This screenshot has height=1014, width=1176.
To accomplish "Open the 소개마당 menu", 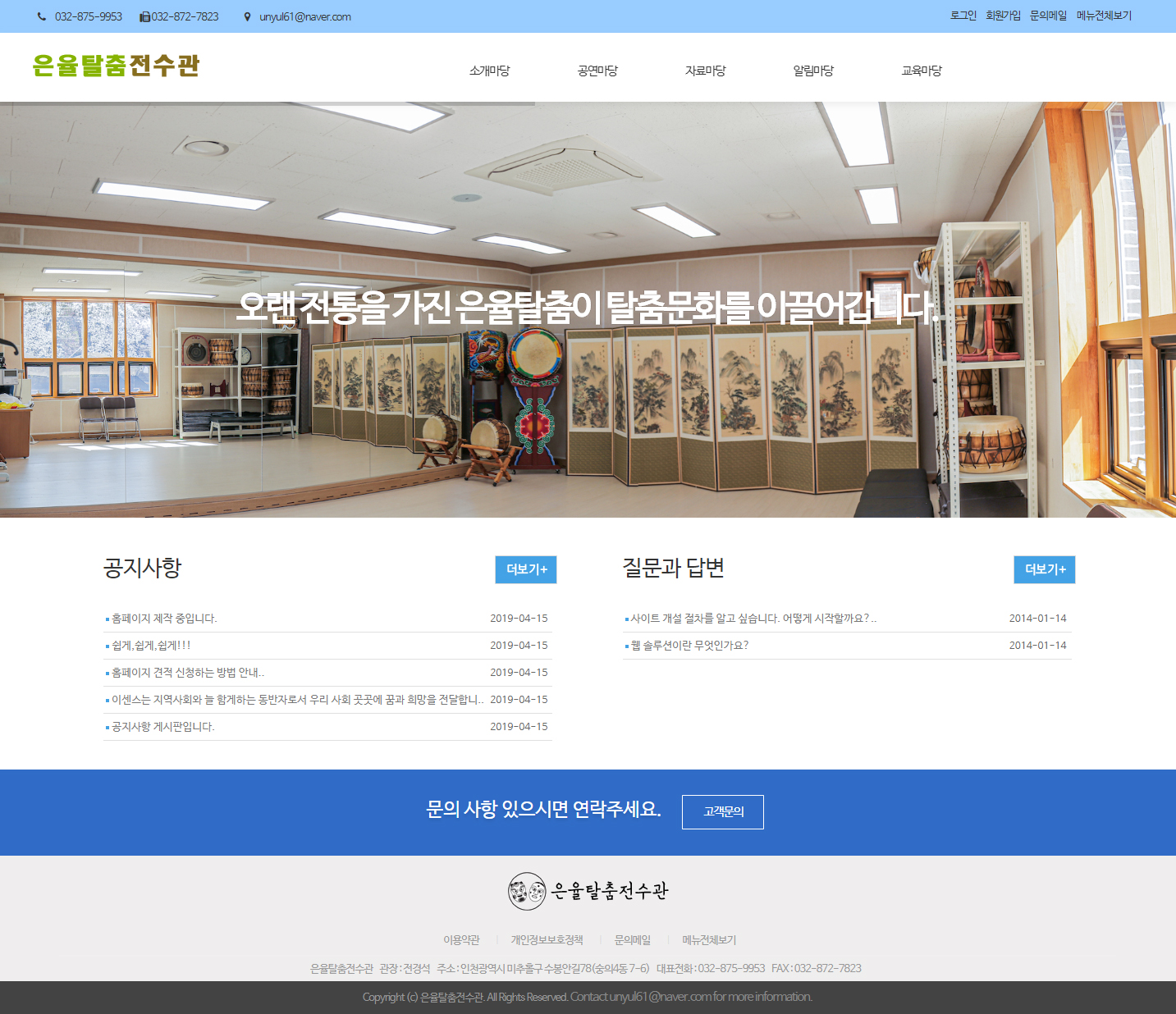I will coord(489,71).
